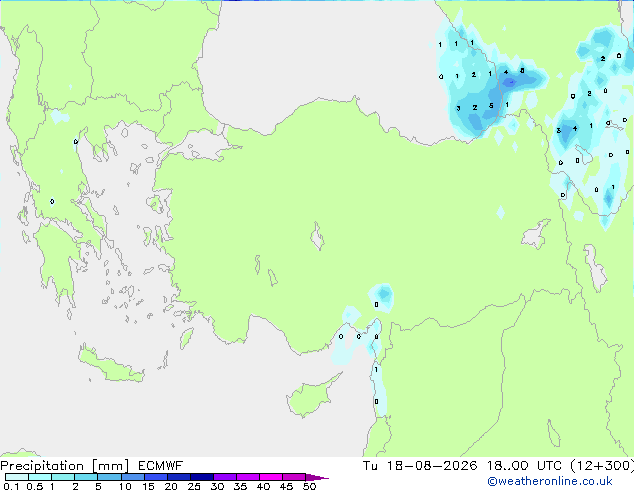Click the 'Precipitation [mm]' title text
Image resolution: width=634 pixels, height=490 pixels.
[x=65, y=466]
